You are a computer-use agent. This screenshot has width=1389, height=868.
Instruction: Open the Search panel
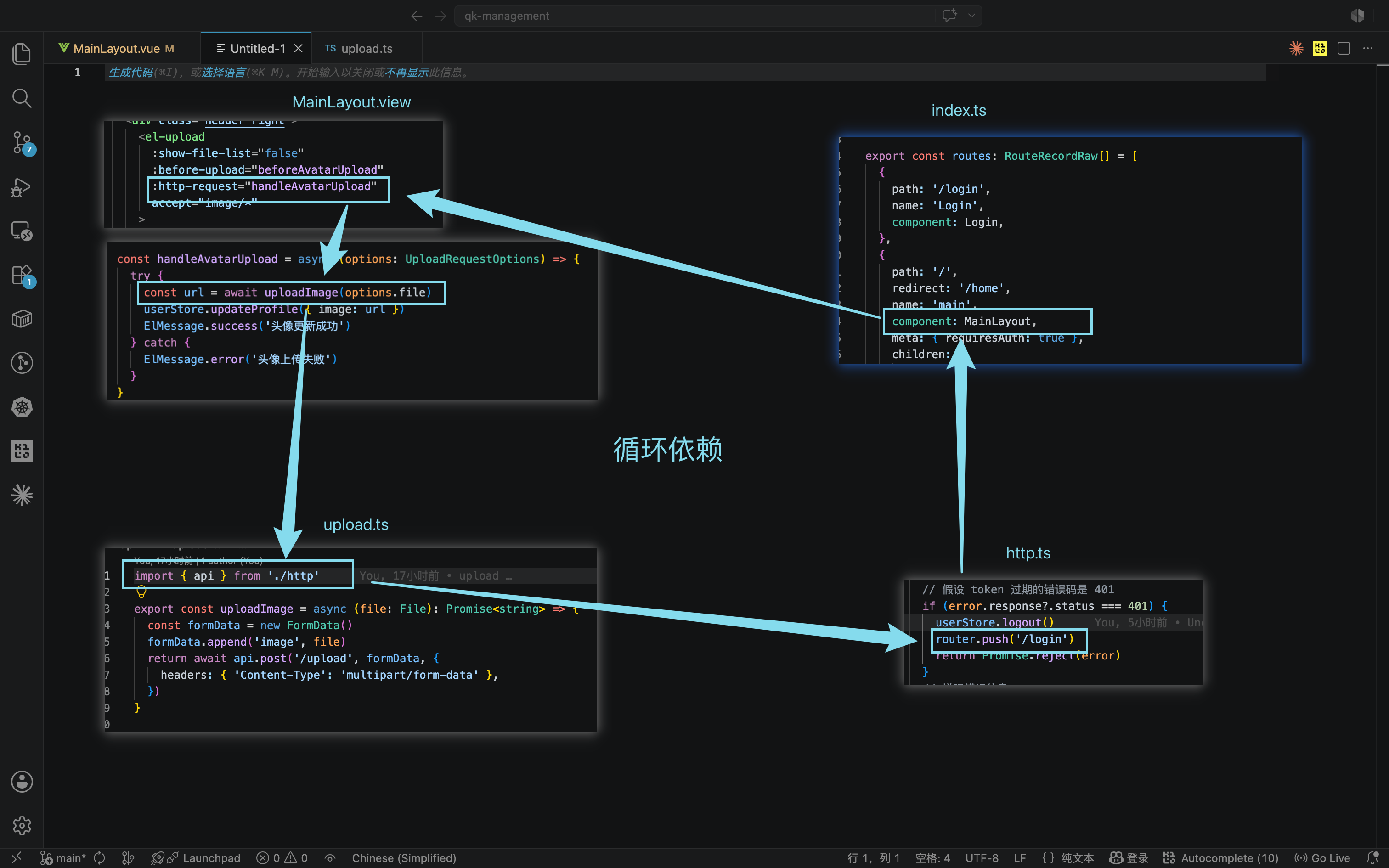(22, 98)
